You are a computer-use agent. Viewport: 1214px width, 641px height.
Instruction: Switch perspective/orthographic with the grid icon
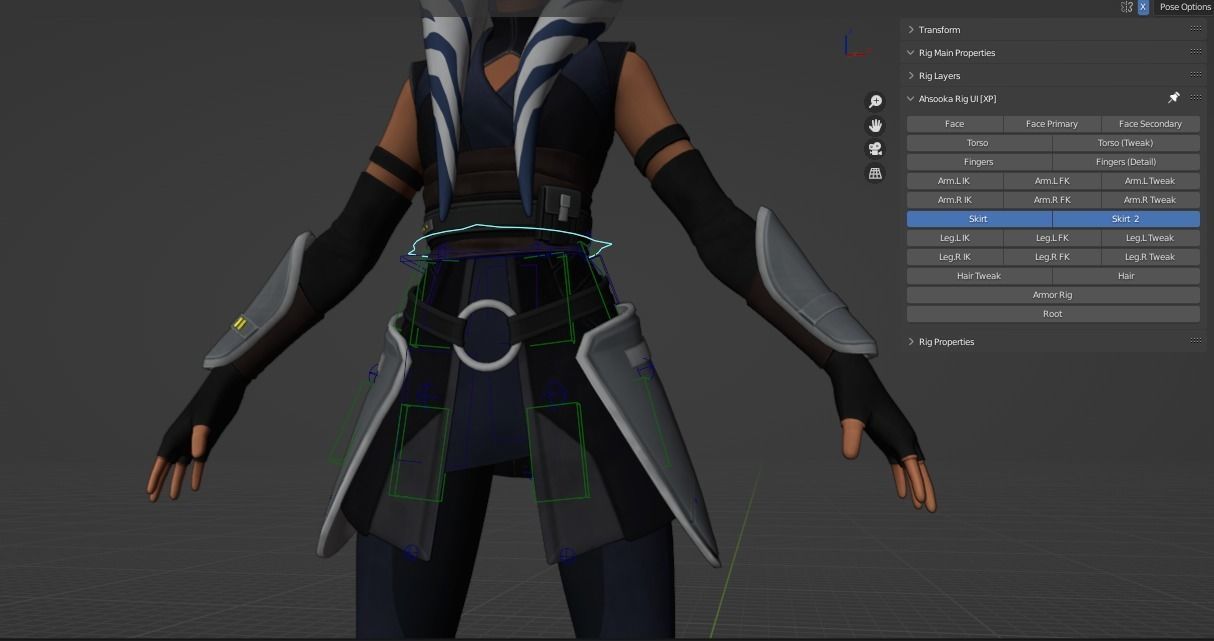[875, 173]
